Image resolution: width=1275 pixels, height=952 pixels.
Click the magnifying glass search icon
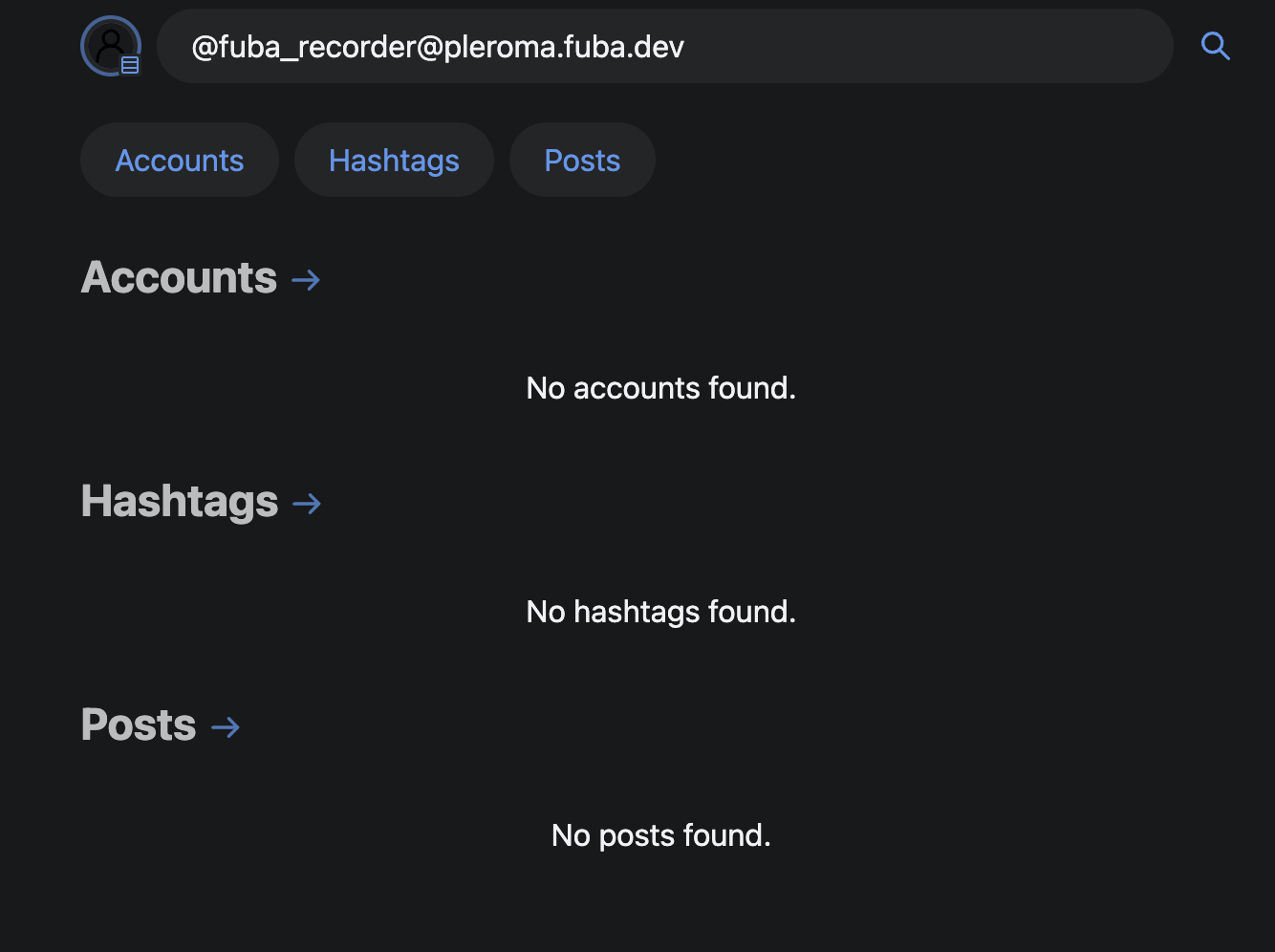click(x=1215, y=46)
